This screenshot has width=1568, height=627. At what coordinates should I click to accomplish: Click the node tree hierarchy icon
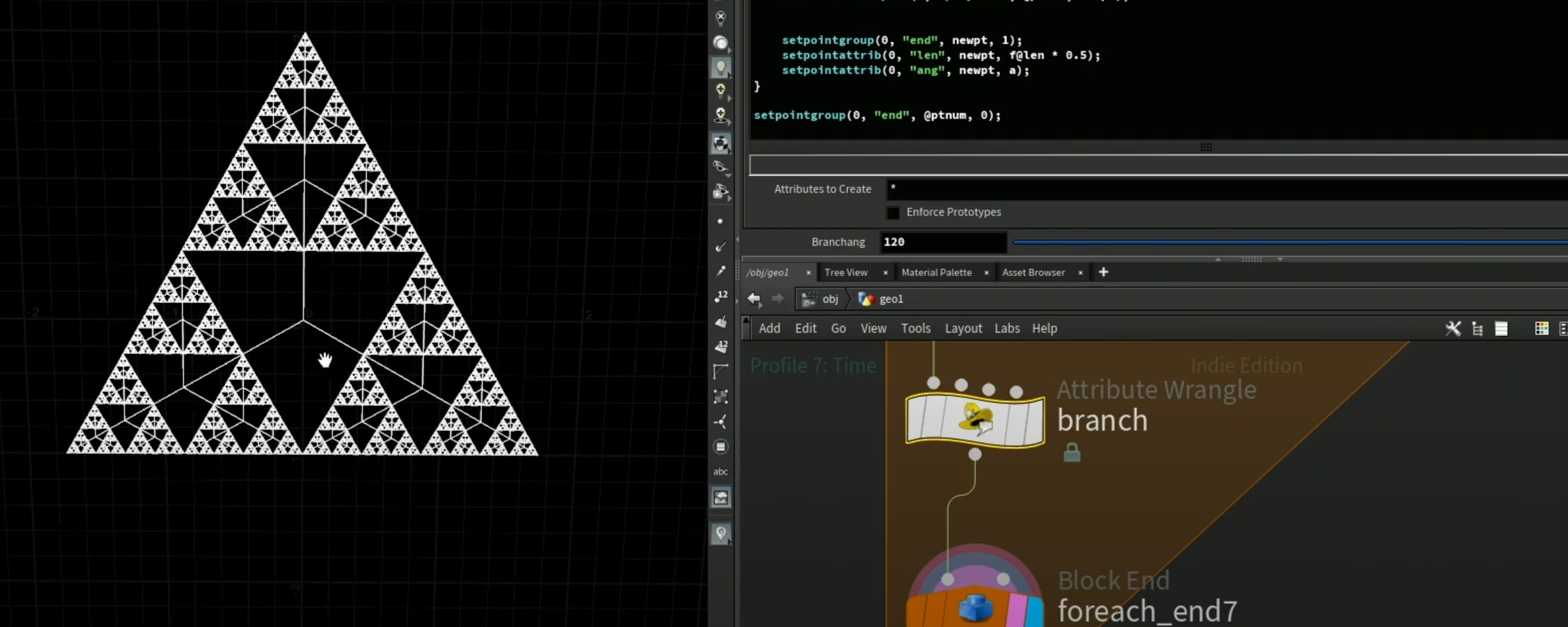tap(1478, 329)
